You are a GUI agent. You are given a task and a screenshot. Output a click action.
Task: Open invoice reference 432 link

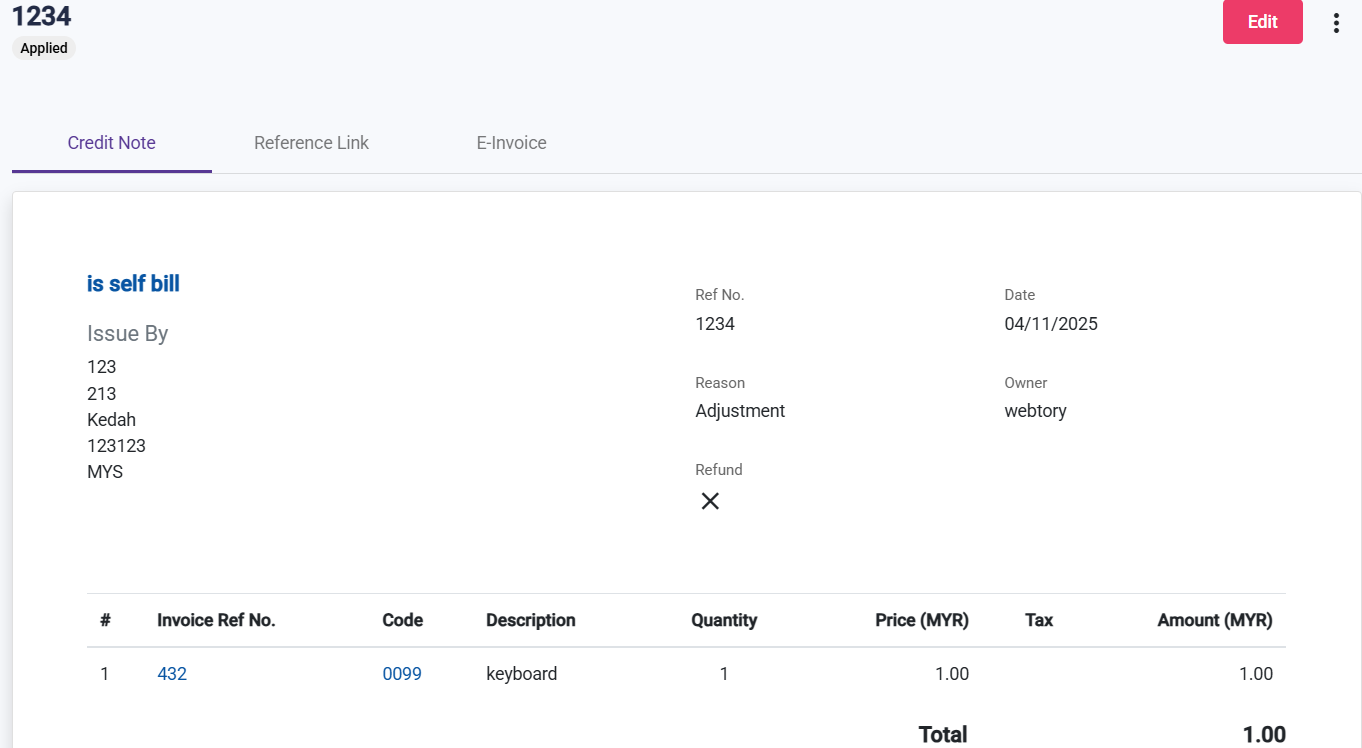tap(172, 674)
